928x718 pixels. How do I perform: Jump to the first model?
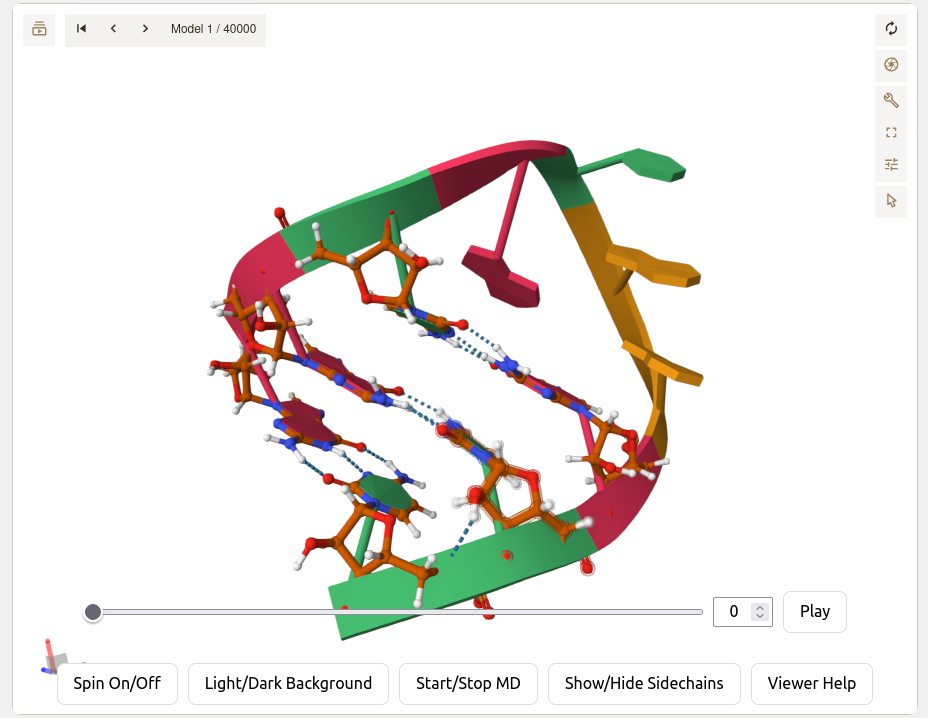click(x=81, y=29)
